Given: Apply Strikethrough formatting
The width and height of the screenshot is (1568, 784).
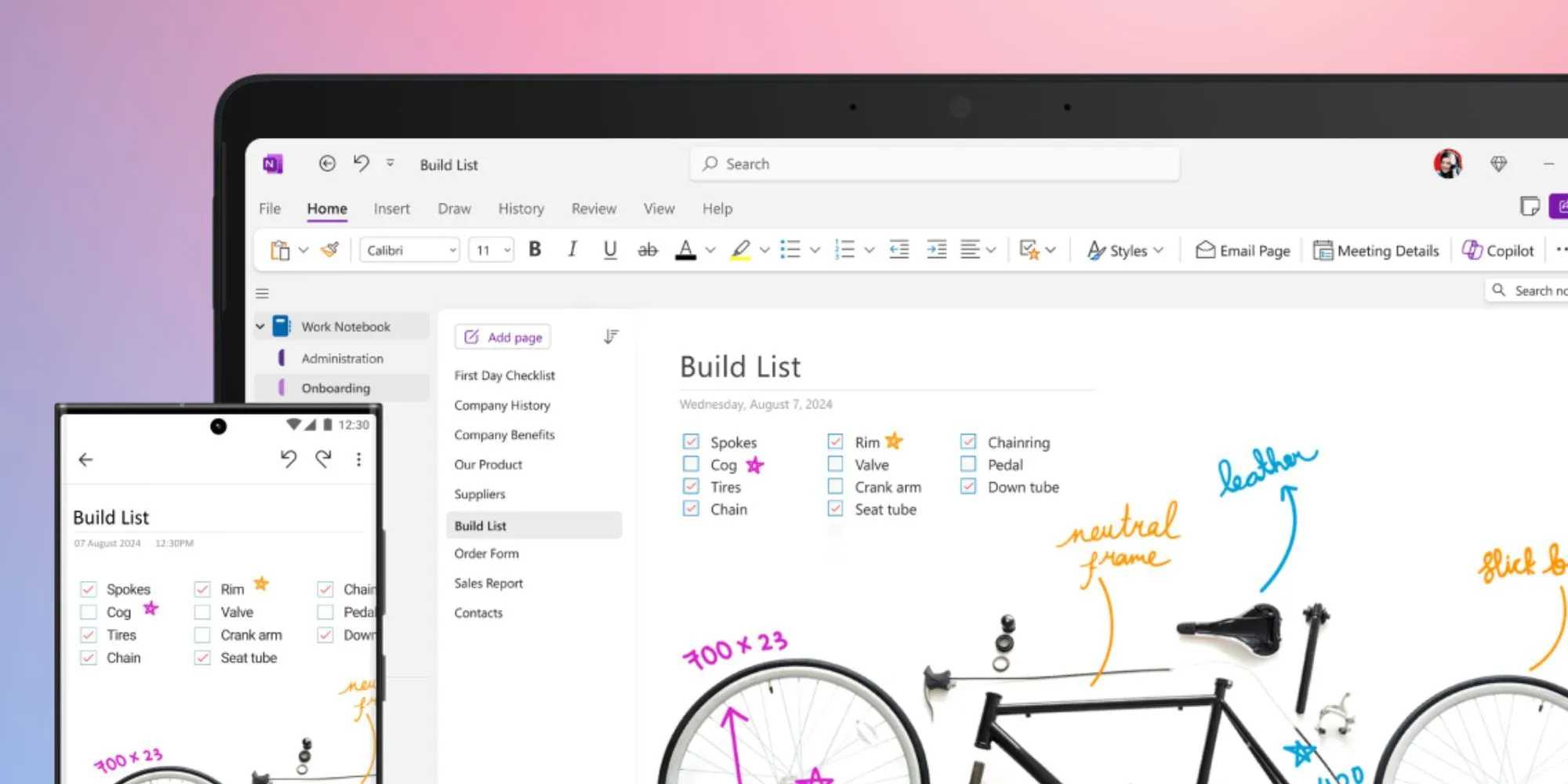Looking at the screenshot, I should tap(648, 250).
